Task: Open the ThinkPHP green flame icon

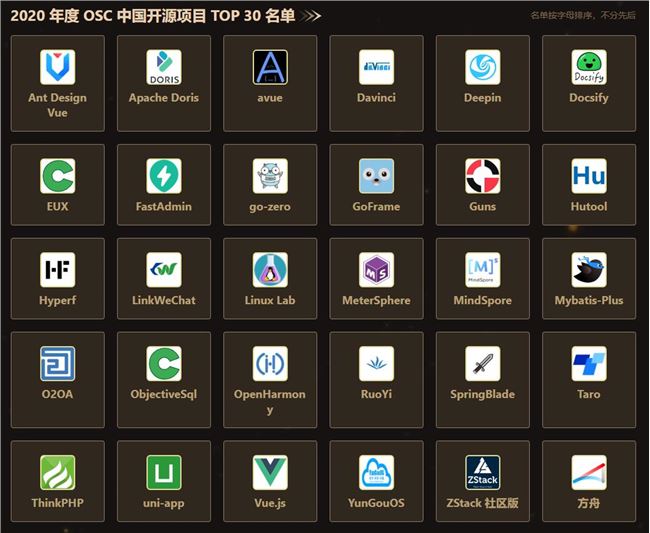Action: click(x=58, y=472)
